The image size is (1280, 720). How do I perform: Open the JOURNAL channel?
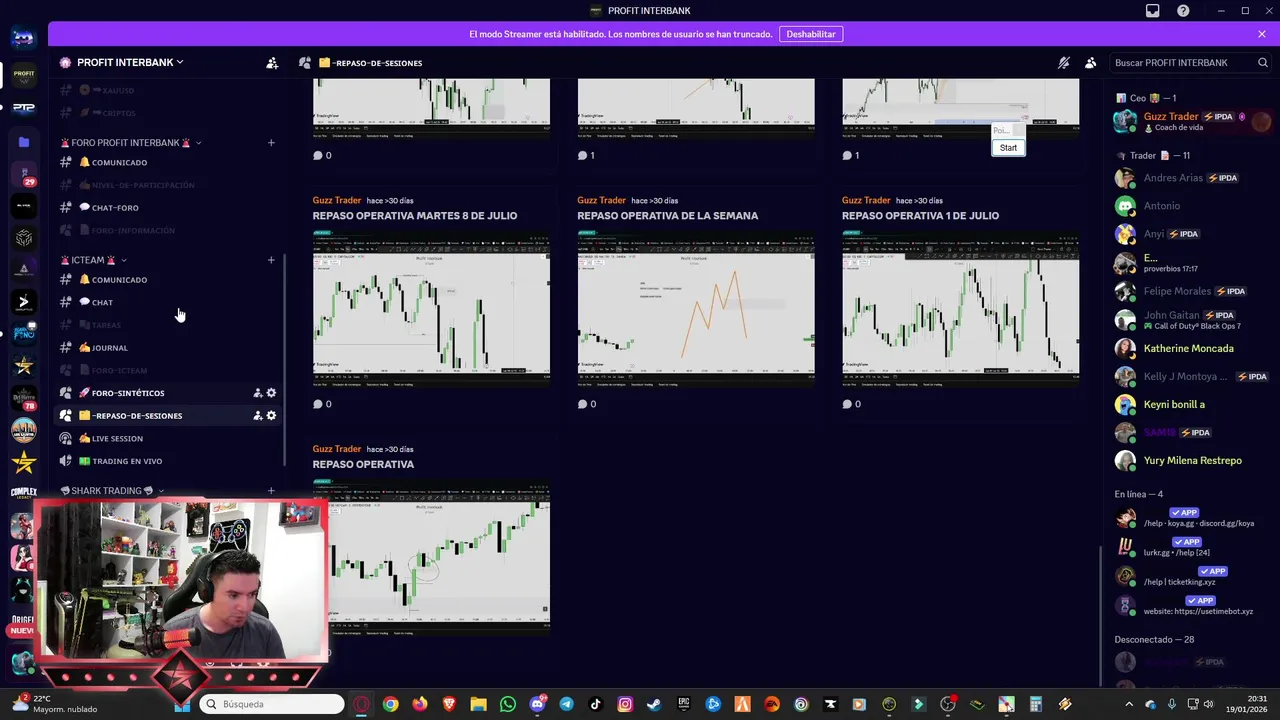click(168, 347)
